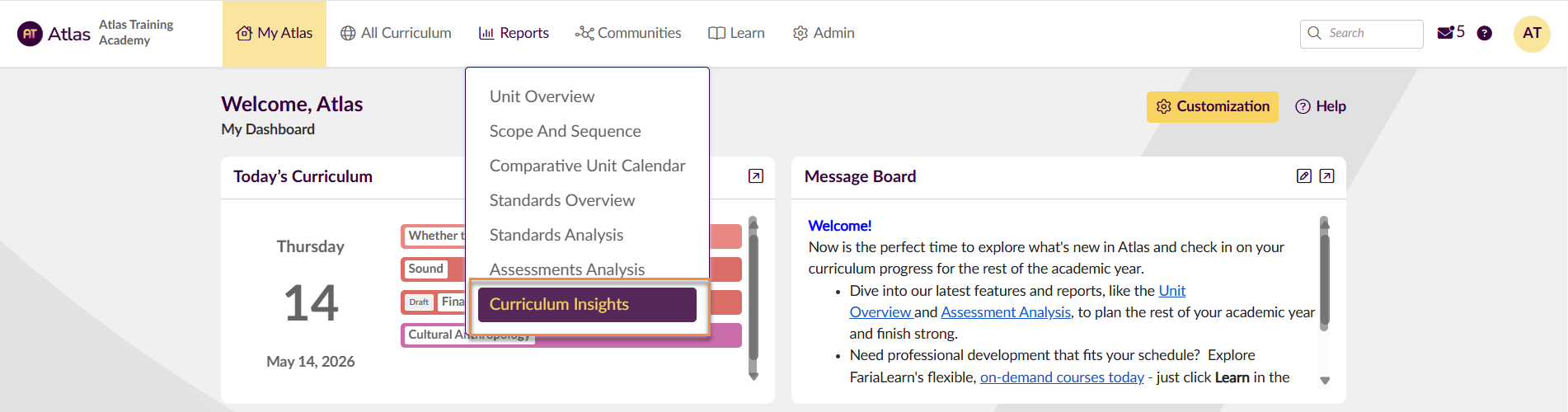Viewport: 1568px width, 412px height.
Task: Open the Admin gear menu
Action: (x=824, y=33)
